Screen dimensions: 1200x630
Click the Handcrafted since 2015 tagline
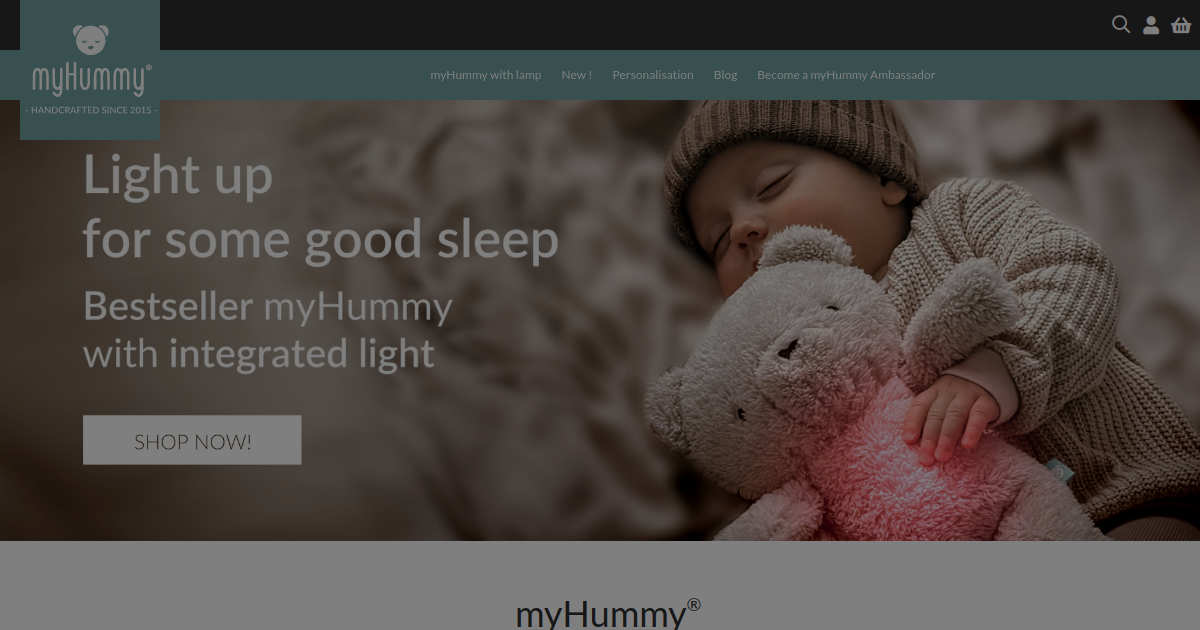(91, 110)
